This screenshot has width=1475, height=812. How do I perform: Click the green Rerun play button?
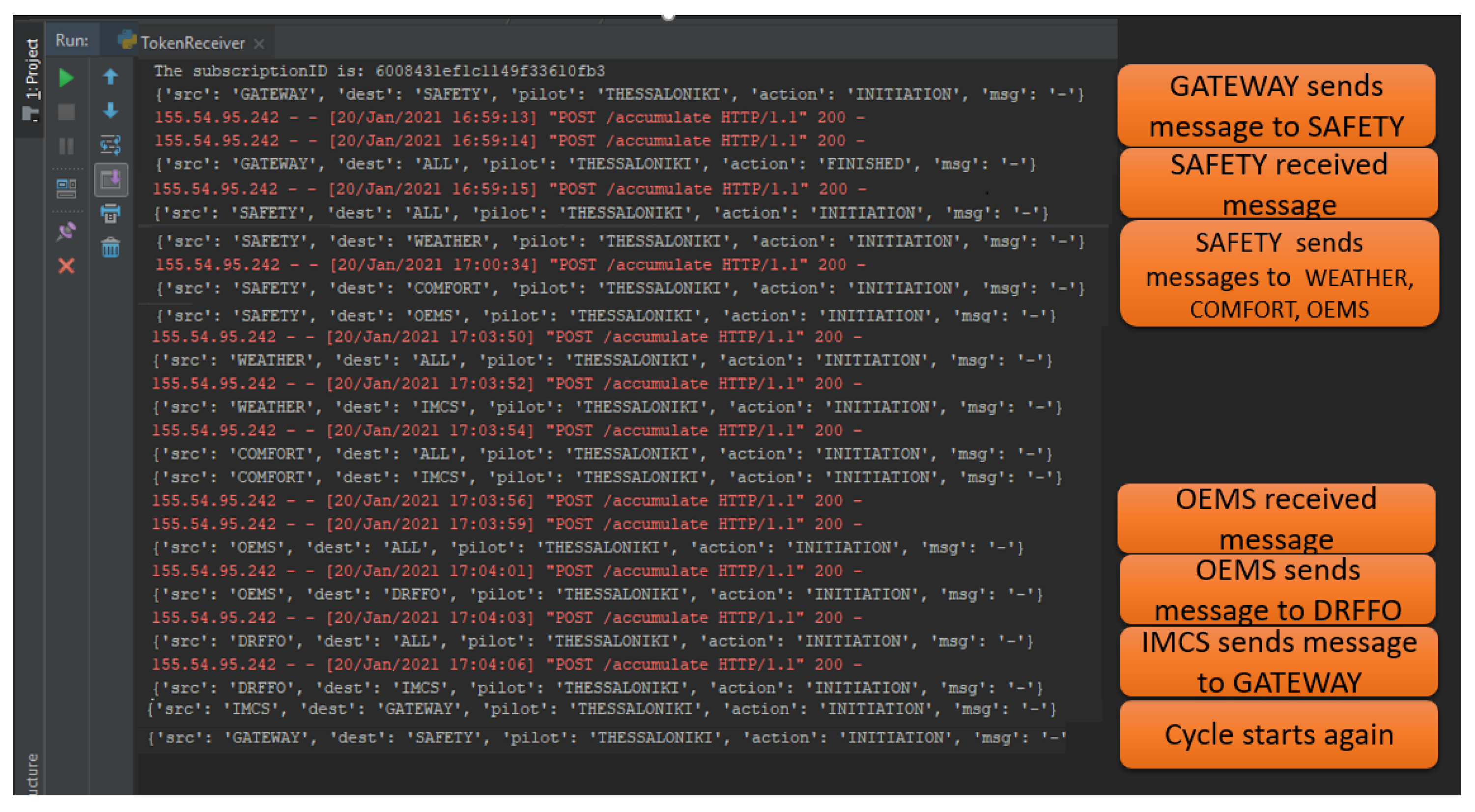pos(66,78)
